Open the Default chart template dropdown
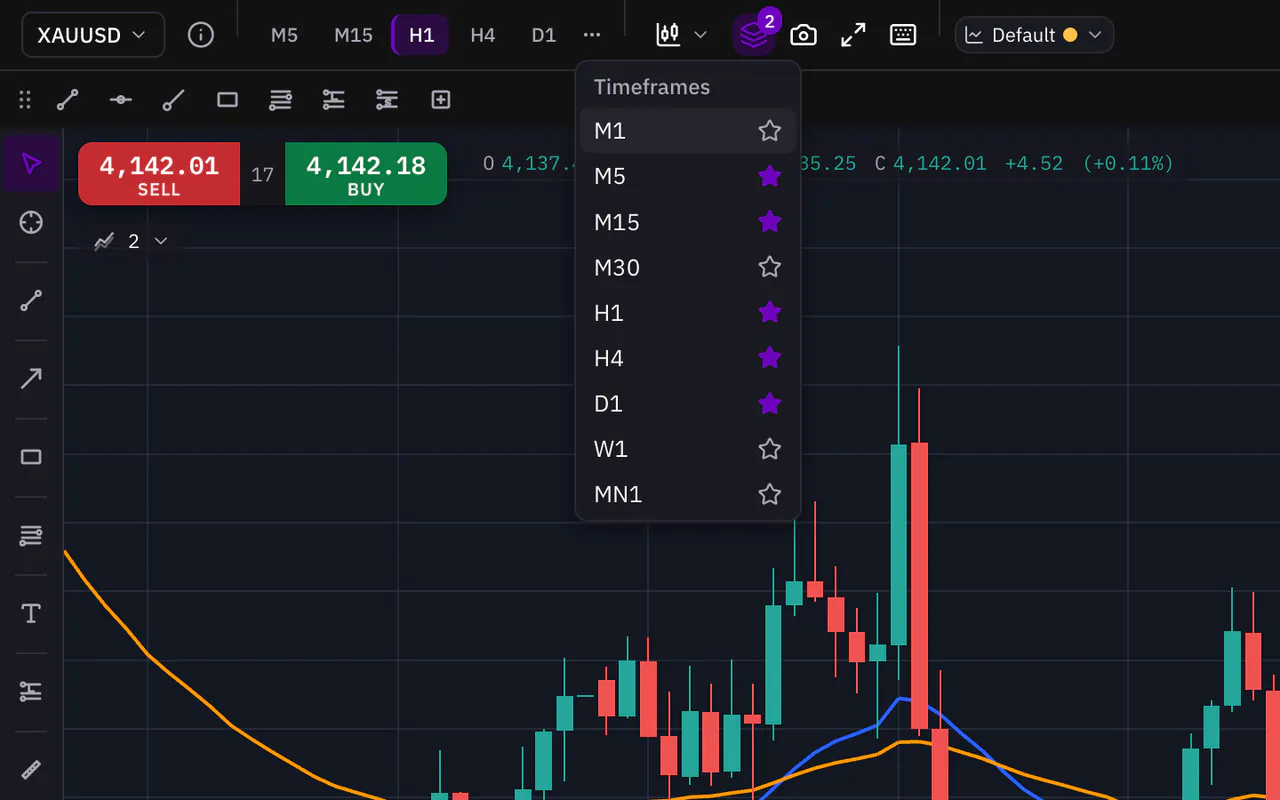1280x800 pixels. point(1034,35)
